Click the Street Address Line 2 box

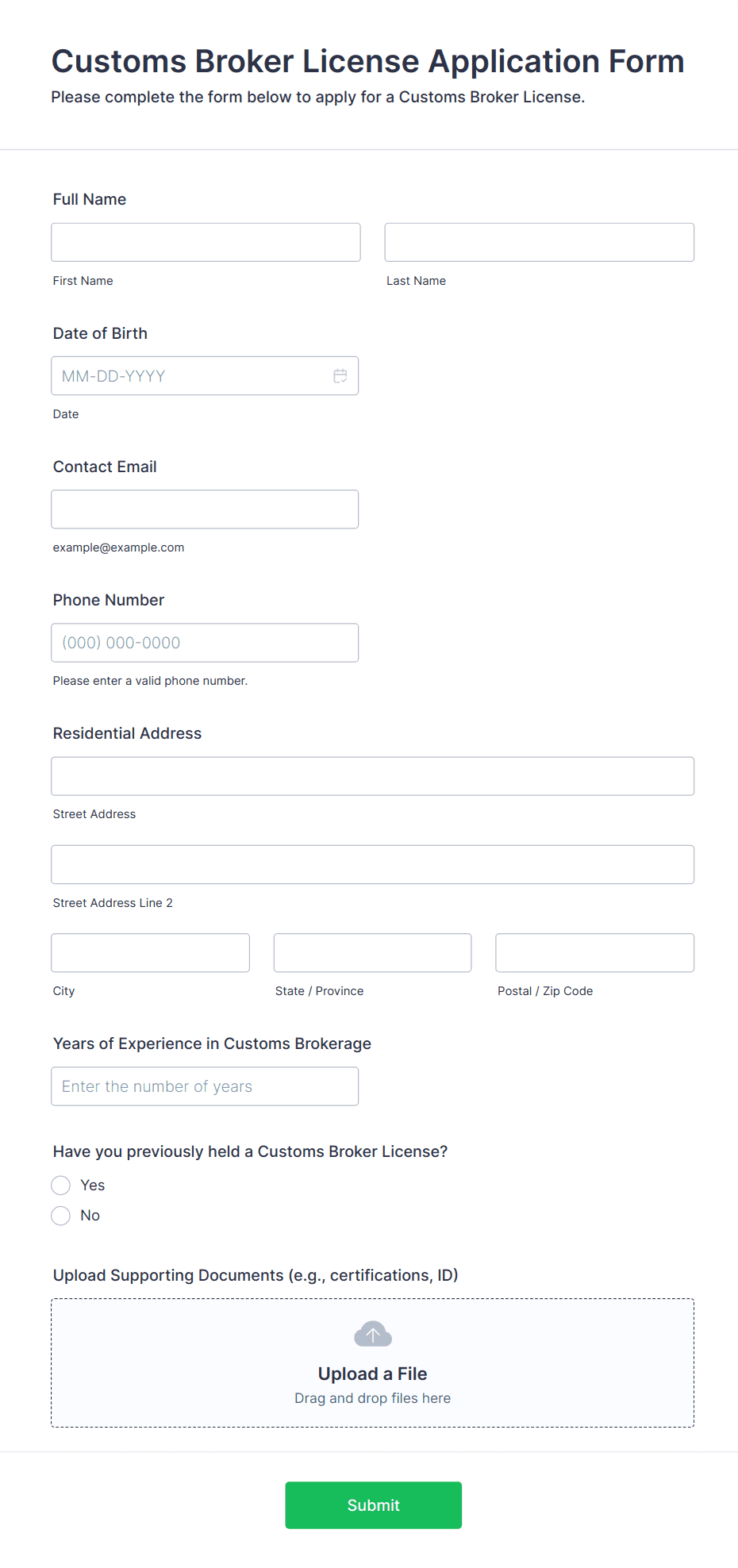(372, 865)
